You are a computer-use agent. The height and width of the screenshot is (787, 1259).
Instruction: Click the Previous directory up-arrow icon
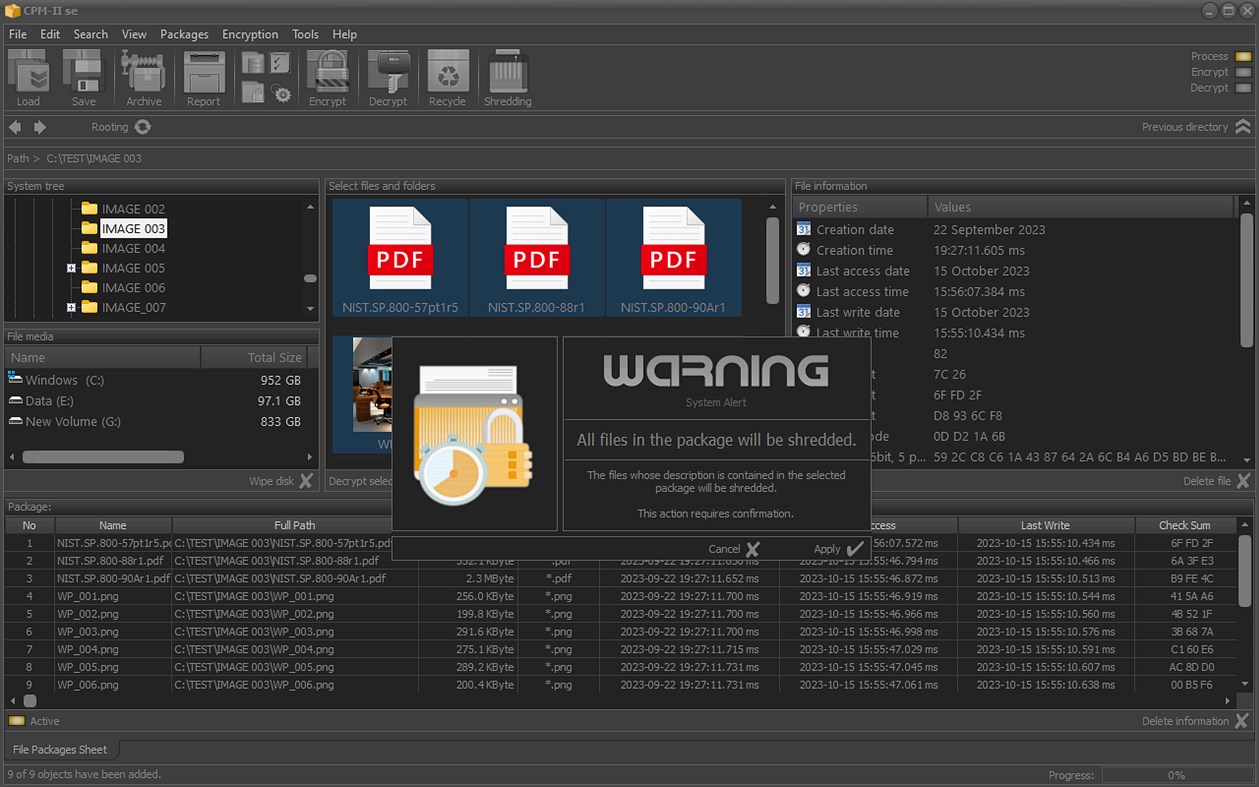pyautogui.click(x=1243, y=127)
